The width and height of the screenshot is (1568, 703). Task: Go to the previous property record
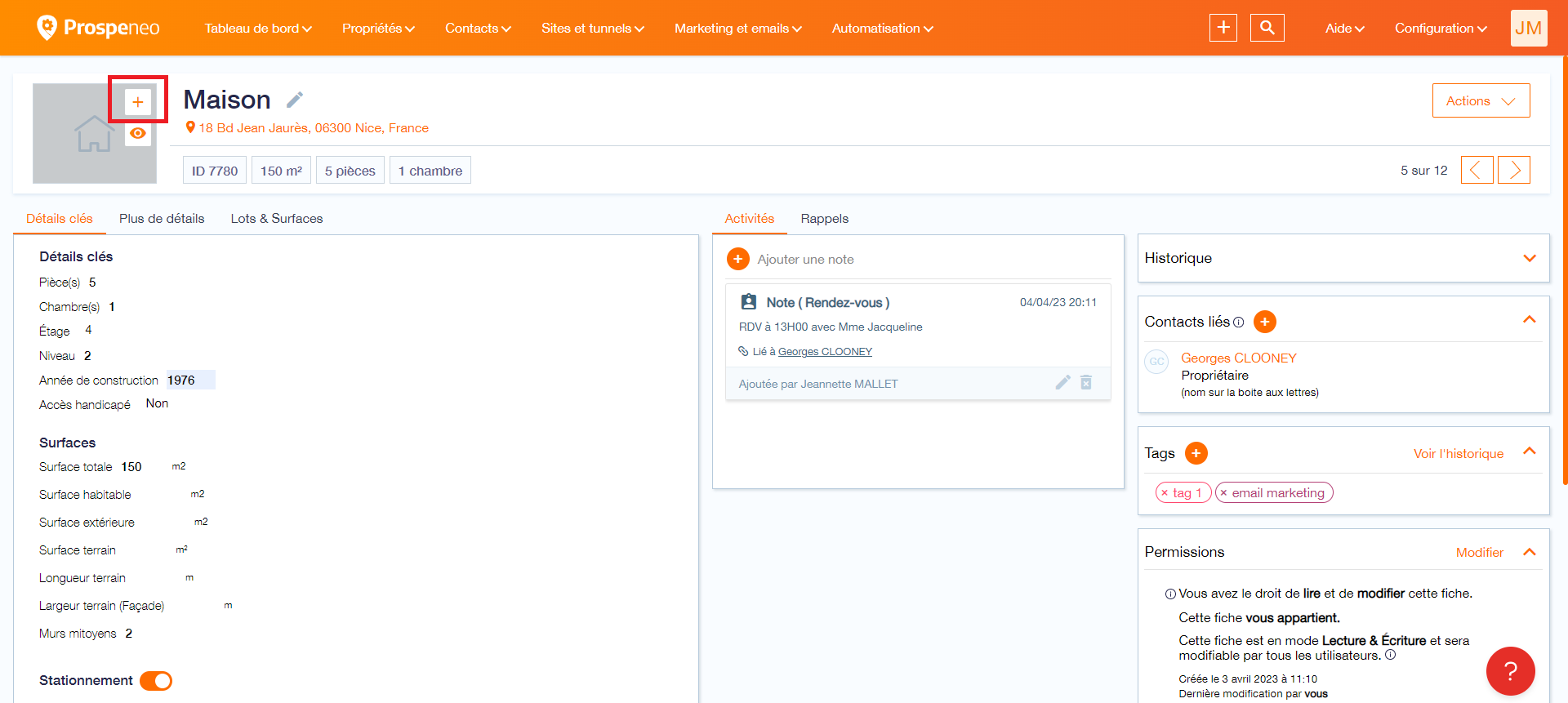click(1477, 170)
